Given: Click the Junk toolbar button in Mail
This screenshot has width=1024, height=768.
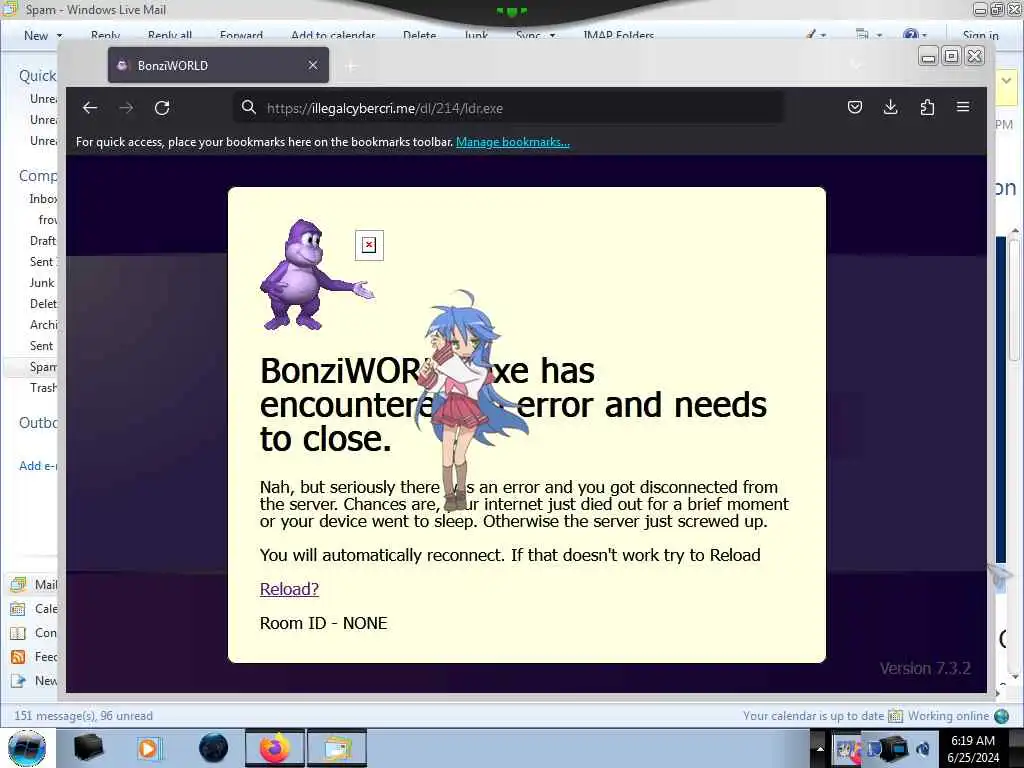Looking at the screenshot, I should (x=476, y=35).
